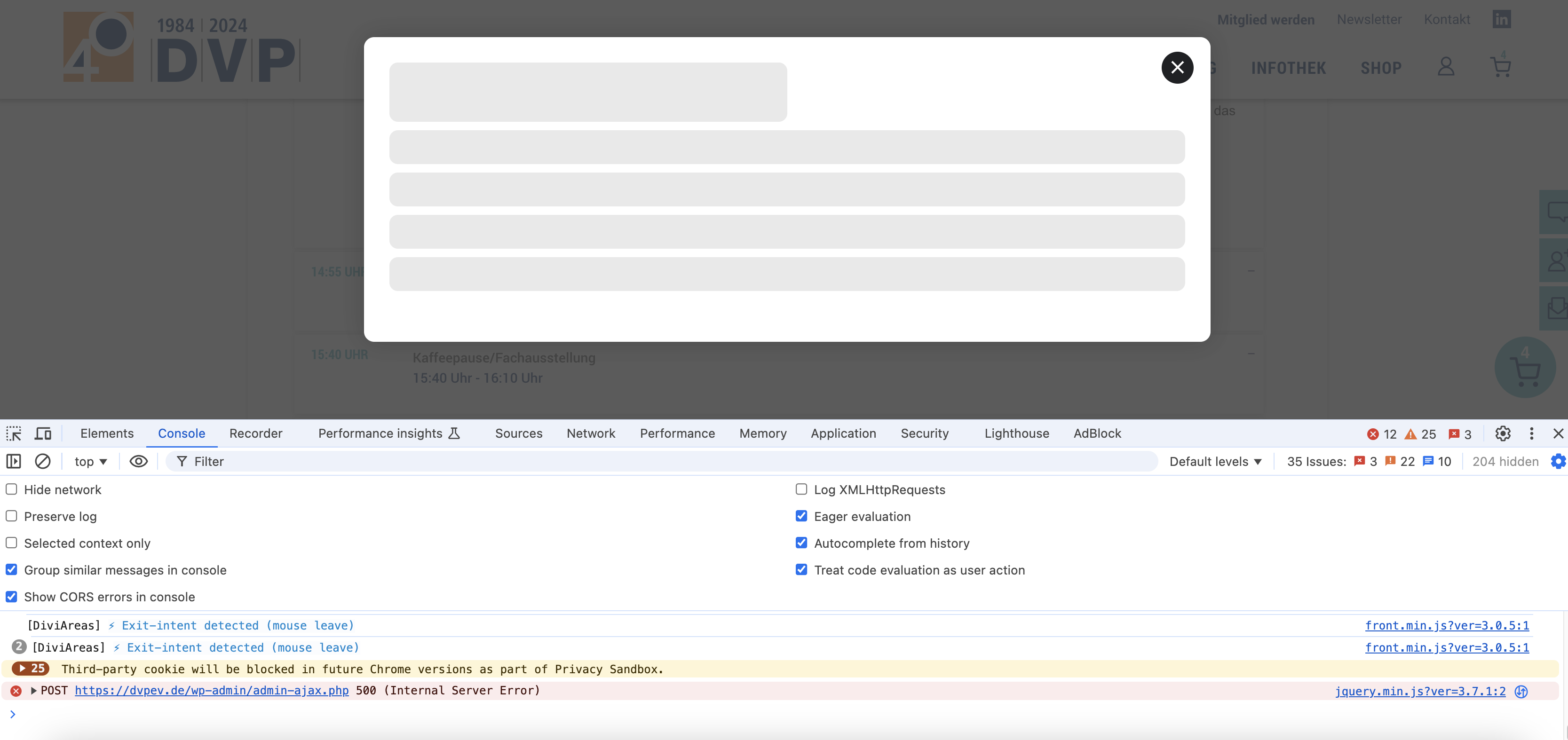Open the Sources tab
The image size is (1568, 740).
pyautogui.click(x=519, y=433)
